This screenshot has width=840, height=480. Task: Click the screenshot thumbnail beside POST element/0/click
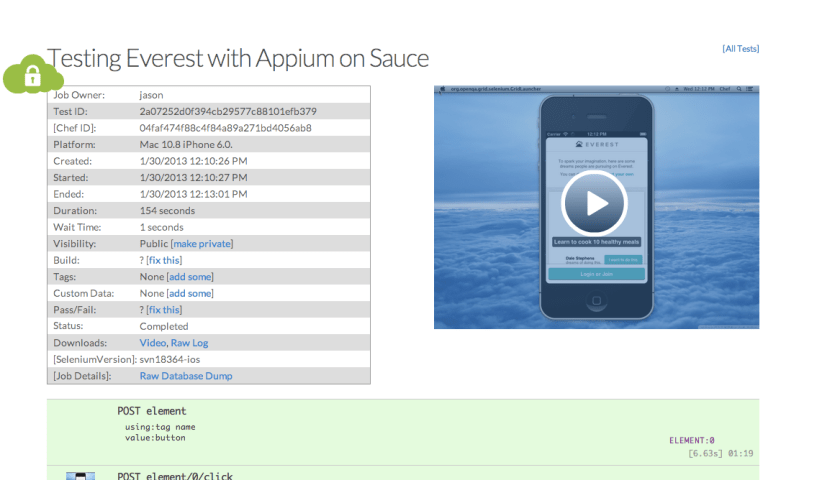tap(79, 475)
